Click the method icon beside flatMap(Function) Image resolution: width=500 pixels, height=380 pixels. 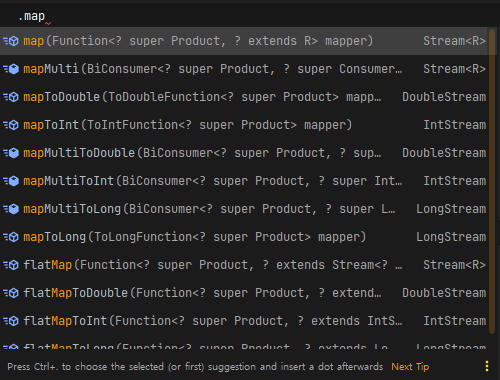coord(11,265)
